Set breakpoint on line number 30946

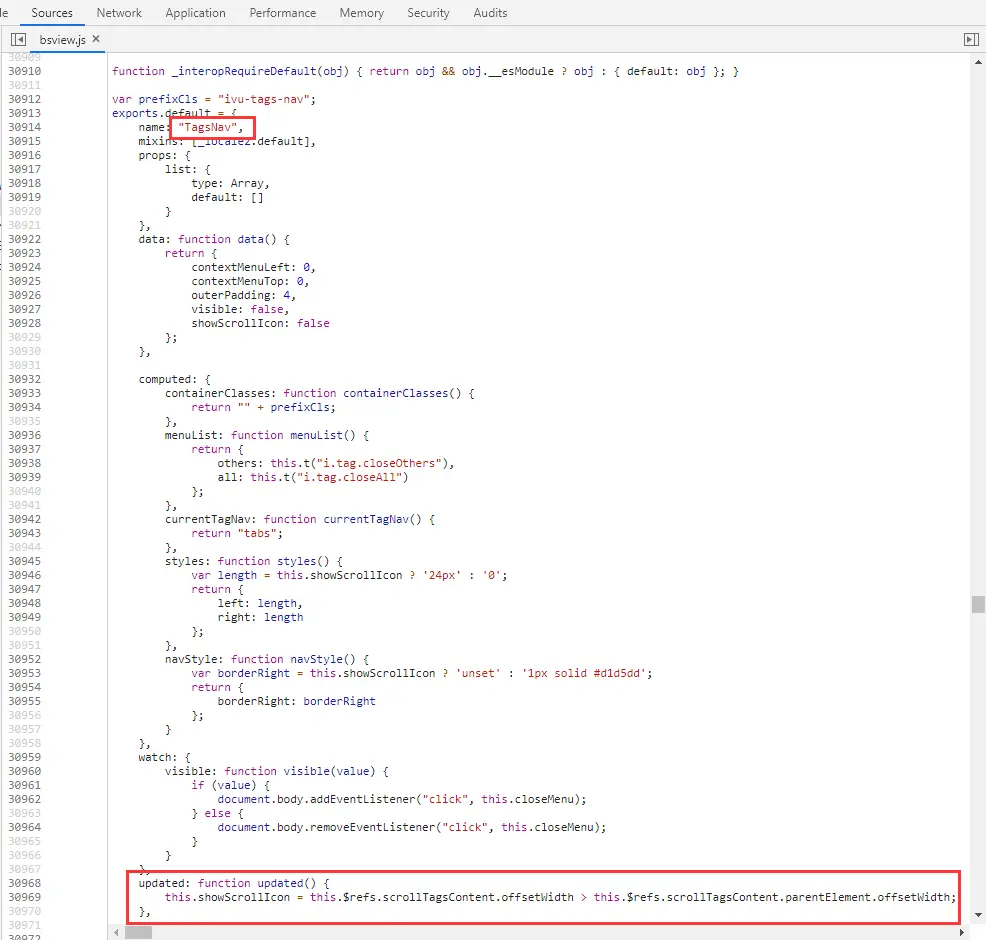click(x=25, y=575)
